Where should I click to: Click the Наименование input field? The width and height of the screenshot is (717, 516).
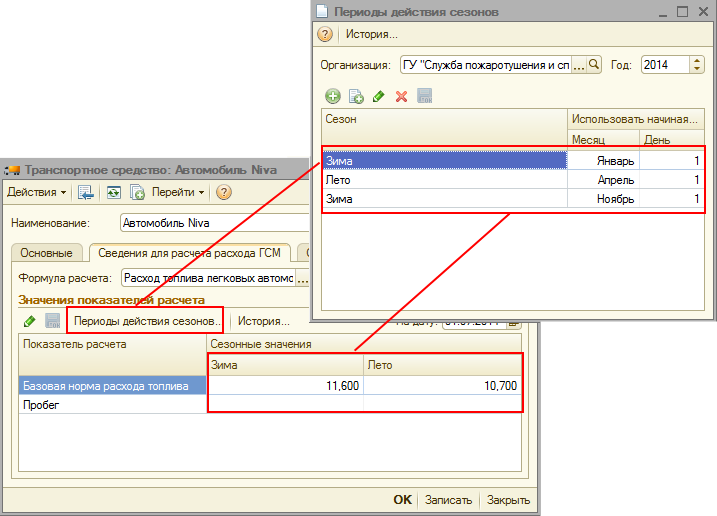pos(214,223)
